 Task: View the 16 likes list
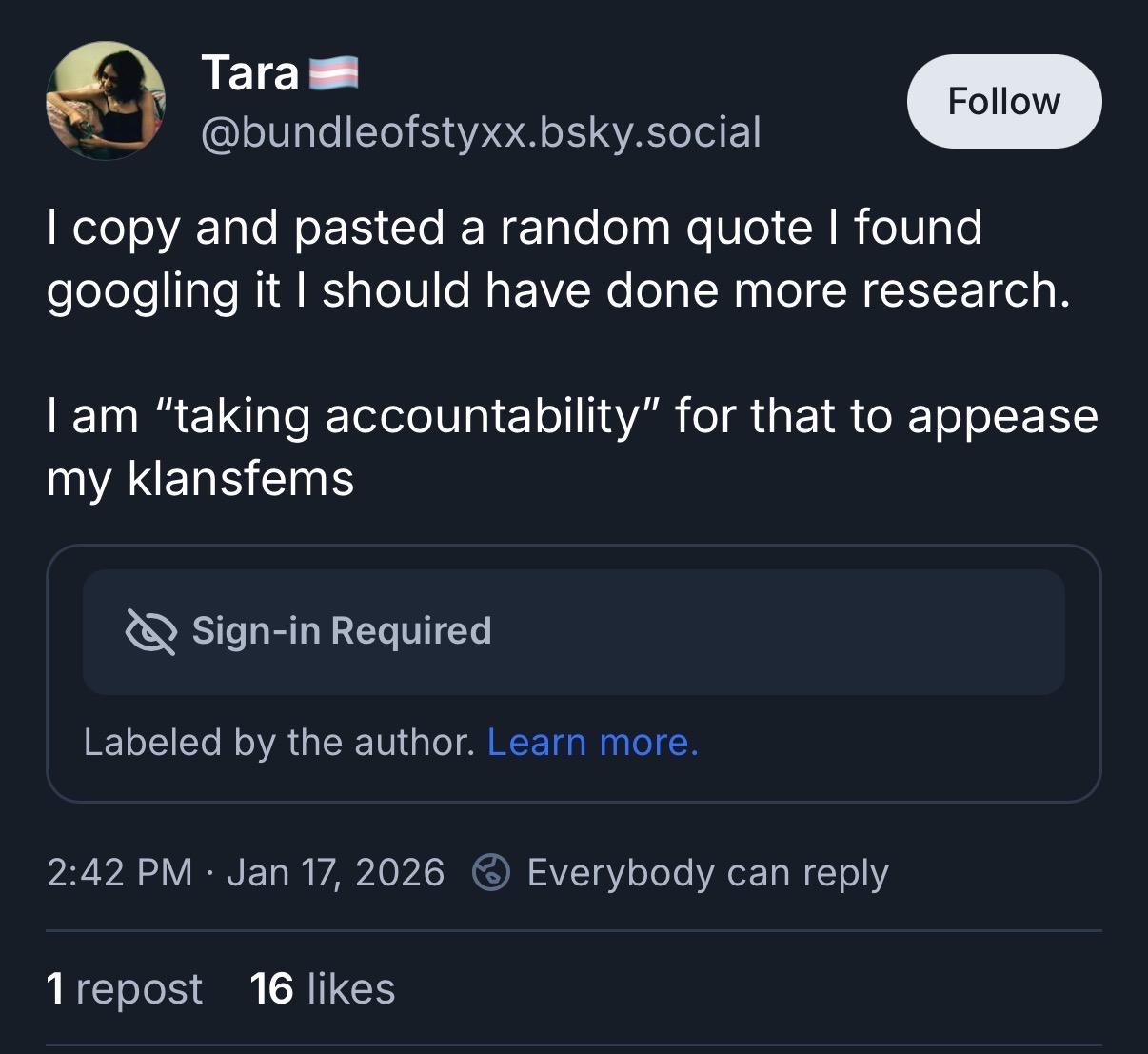[322, 988]
